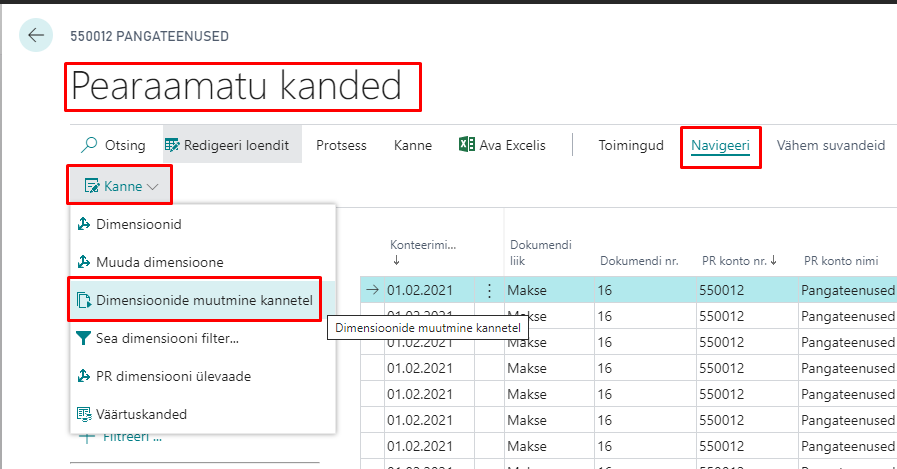Screen dimensions: 897x469
Task: Open the three-dot row options menu
Action: coord(489,291)
